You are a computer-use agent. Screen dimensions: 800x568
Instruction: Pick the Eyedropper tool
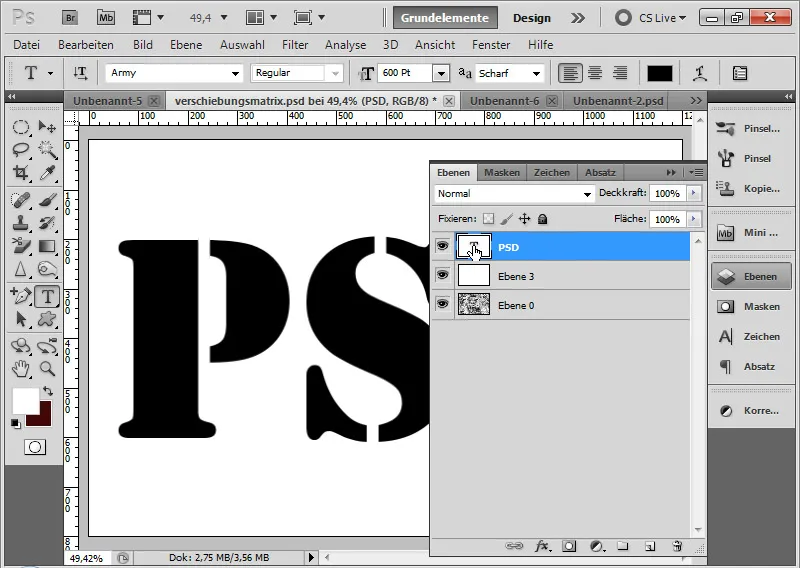pos(47,173)
